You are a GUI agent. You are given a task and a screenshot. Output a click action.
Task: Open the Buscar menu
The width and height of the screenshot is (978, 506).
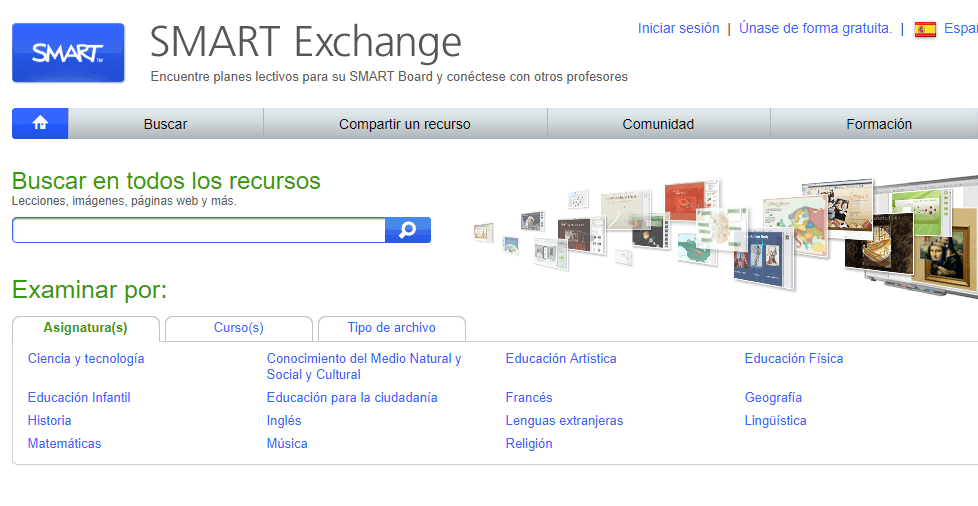pyautogui.click(x=165, y=124)
